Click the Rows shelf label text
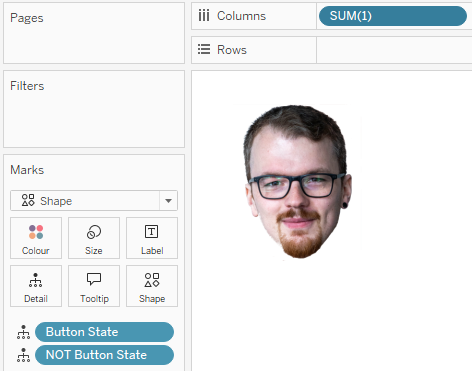Image resolution: width=472 pixels, height=371 pixels. point(232,50)
